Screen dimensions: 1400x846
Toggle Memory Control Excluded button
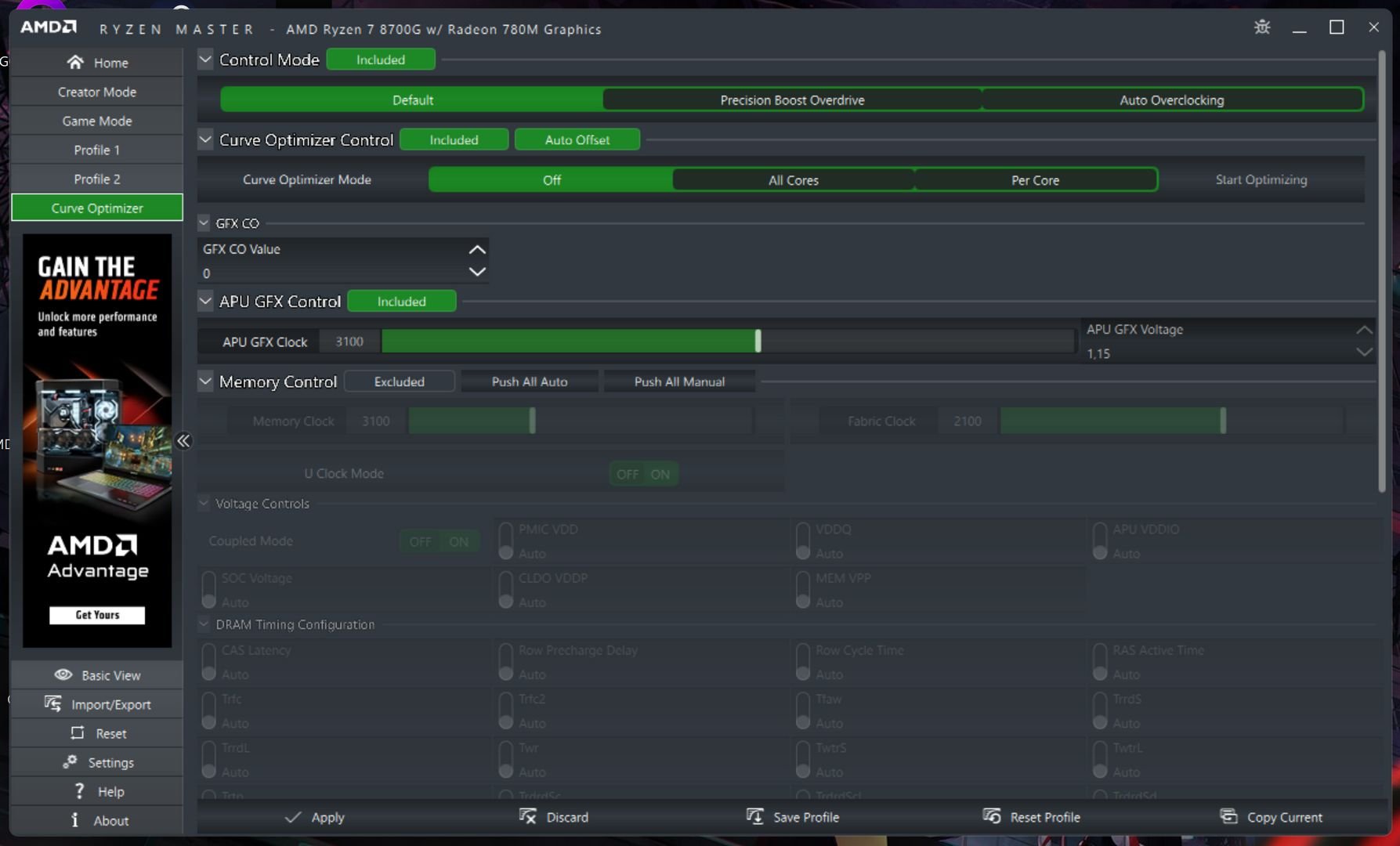click(x=399, y=381)
